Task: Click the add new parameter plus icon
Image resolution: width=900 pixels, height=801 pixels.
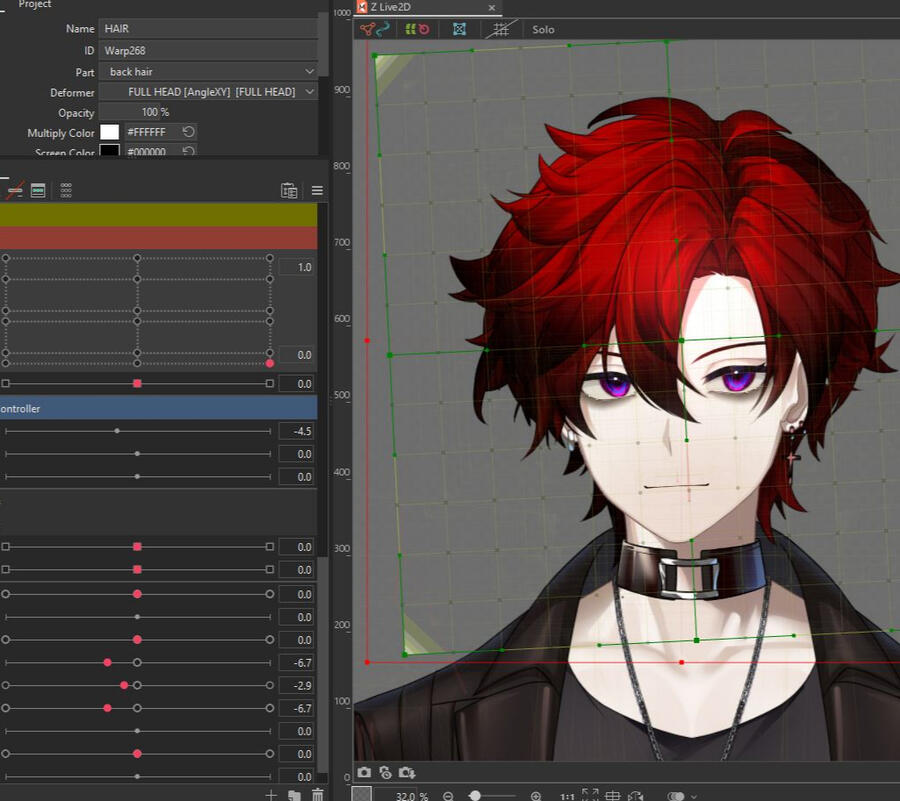Action: coord(270,795)
